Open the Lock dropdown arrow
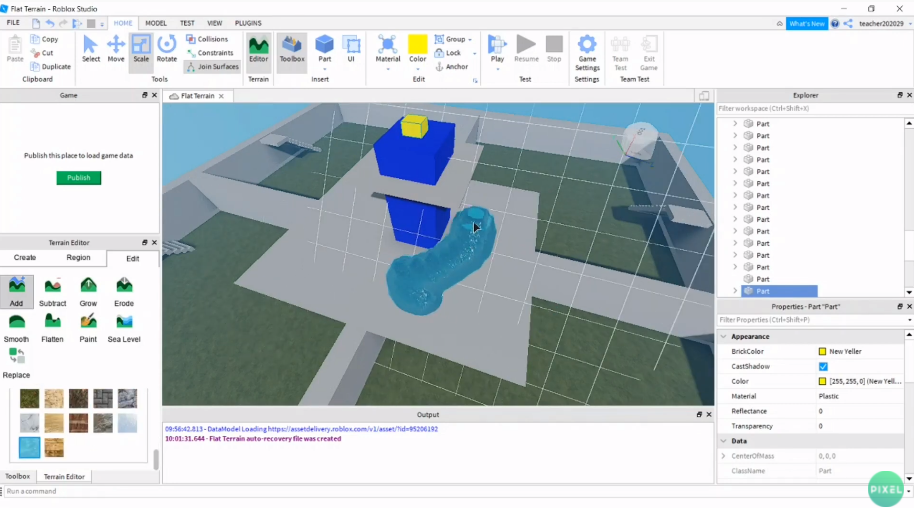The height and width of the screenshot is (508, 914). click(474, 53)
